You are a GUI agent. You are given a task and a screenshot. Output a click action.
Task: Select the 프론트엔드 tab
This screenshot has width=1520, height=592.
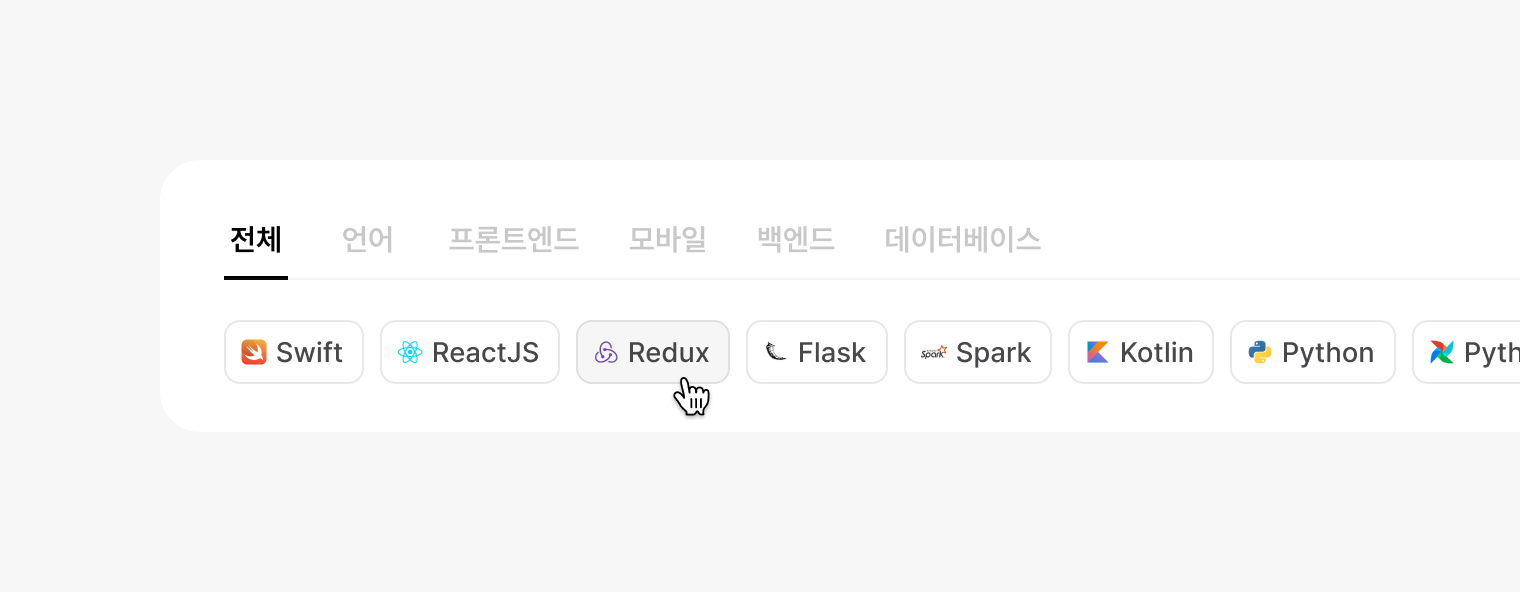click(513, 240)
